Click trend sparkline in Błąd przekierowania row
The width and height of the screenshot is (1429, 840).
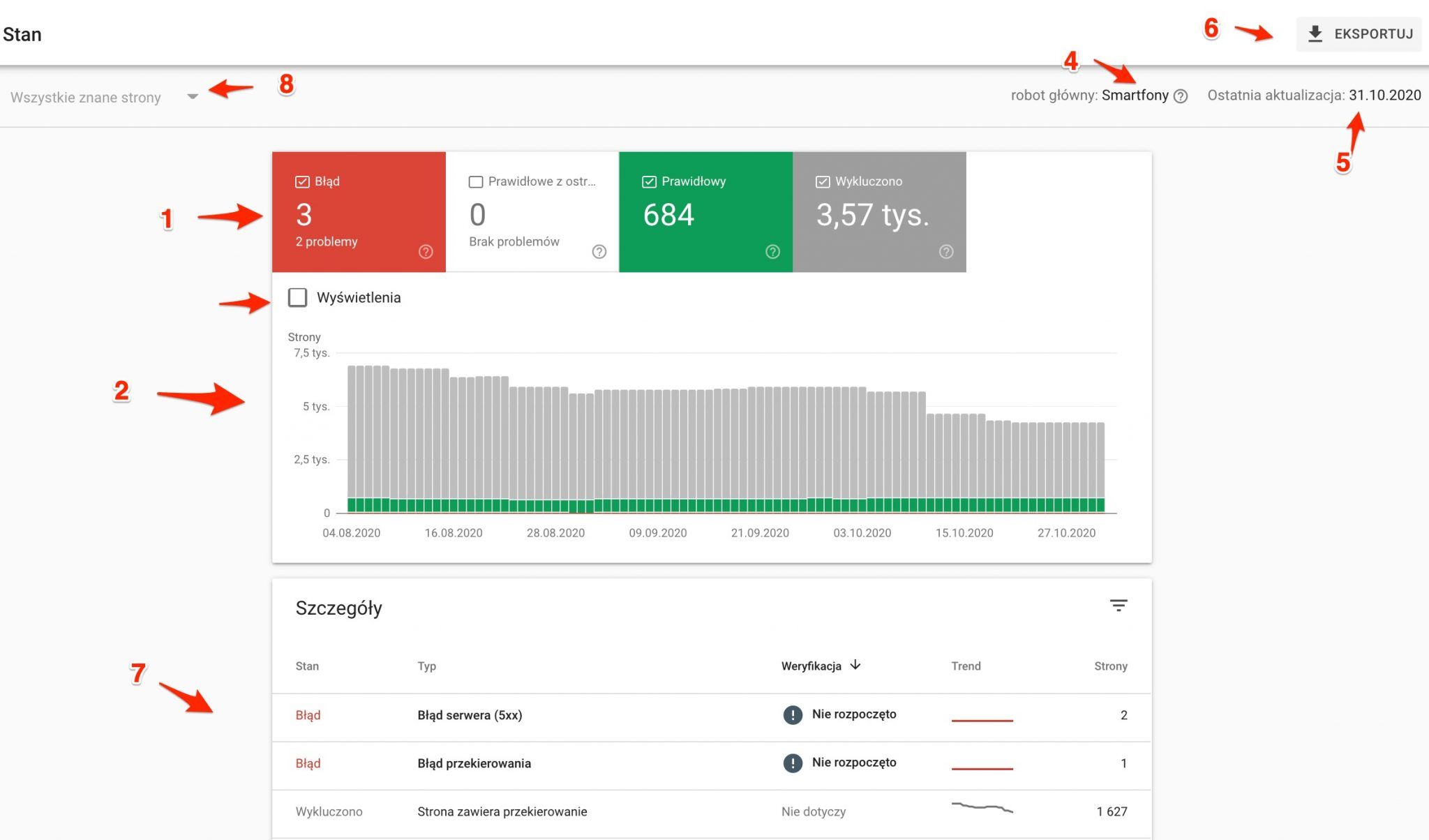(x=982, y=767)
